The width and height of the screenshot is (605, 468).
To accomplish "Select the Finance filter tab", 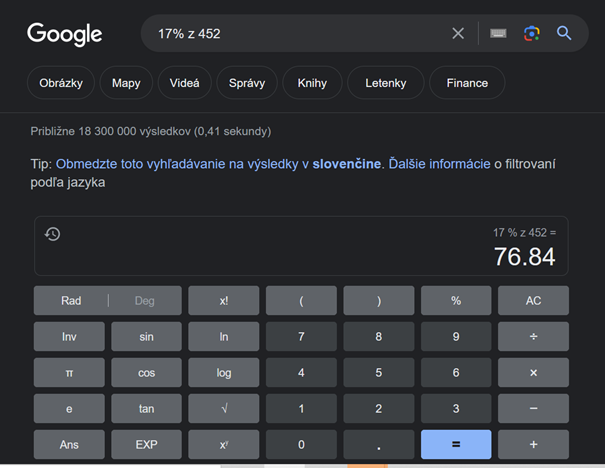I will pyautogui.click(x=467, y=83).
